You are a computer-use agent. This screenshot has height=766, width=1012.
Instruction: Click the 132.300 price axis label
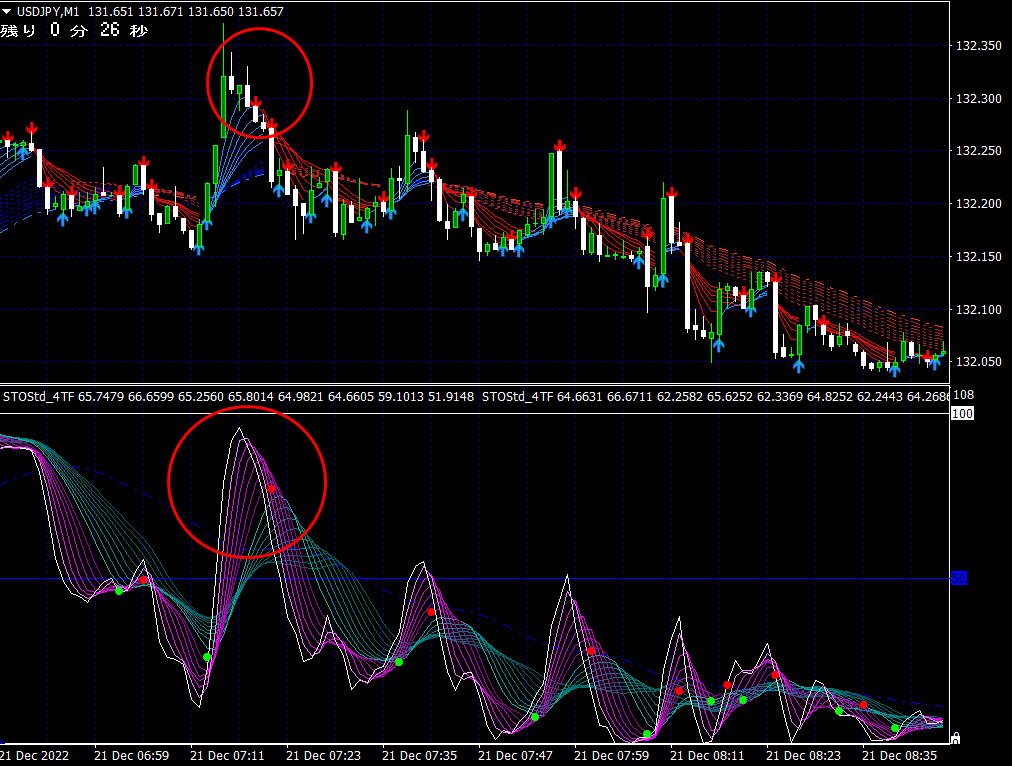point(978,99)
